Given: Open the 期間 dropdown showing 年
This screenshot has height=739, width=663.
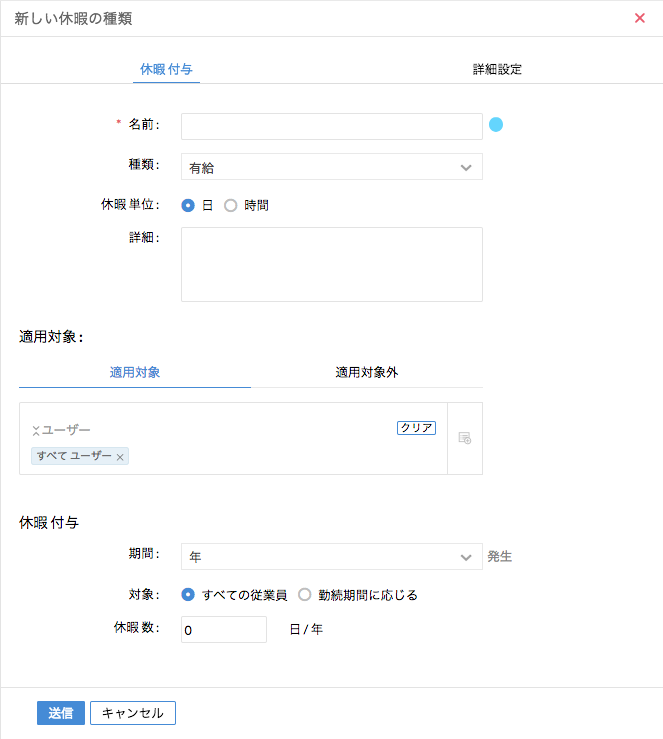Looking at the screenshot, I should pyautogui.click(x=332, y=557).
